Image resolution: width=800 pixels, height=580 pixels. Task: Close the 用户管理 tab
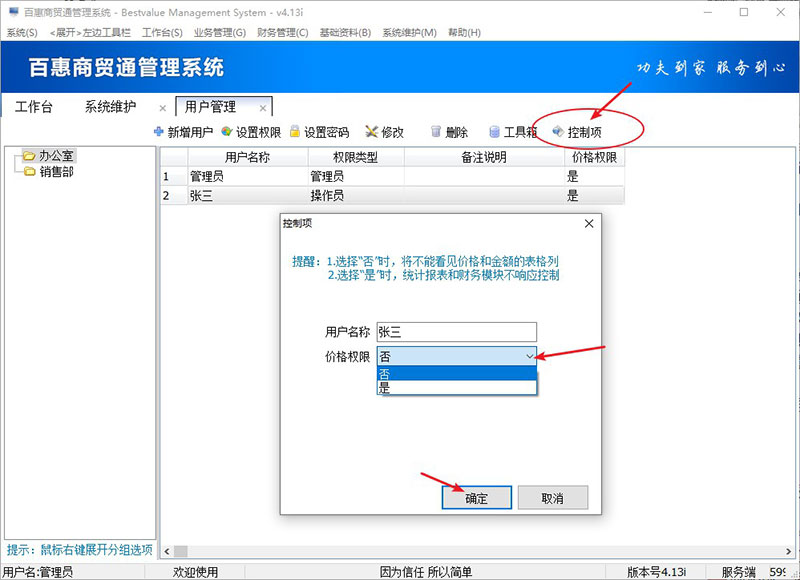pyautogui.click(x=263, y=108)
